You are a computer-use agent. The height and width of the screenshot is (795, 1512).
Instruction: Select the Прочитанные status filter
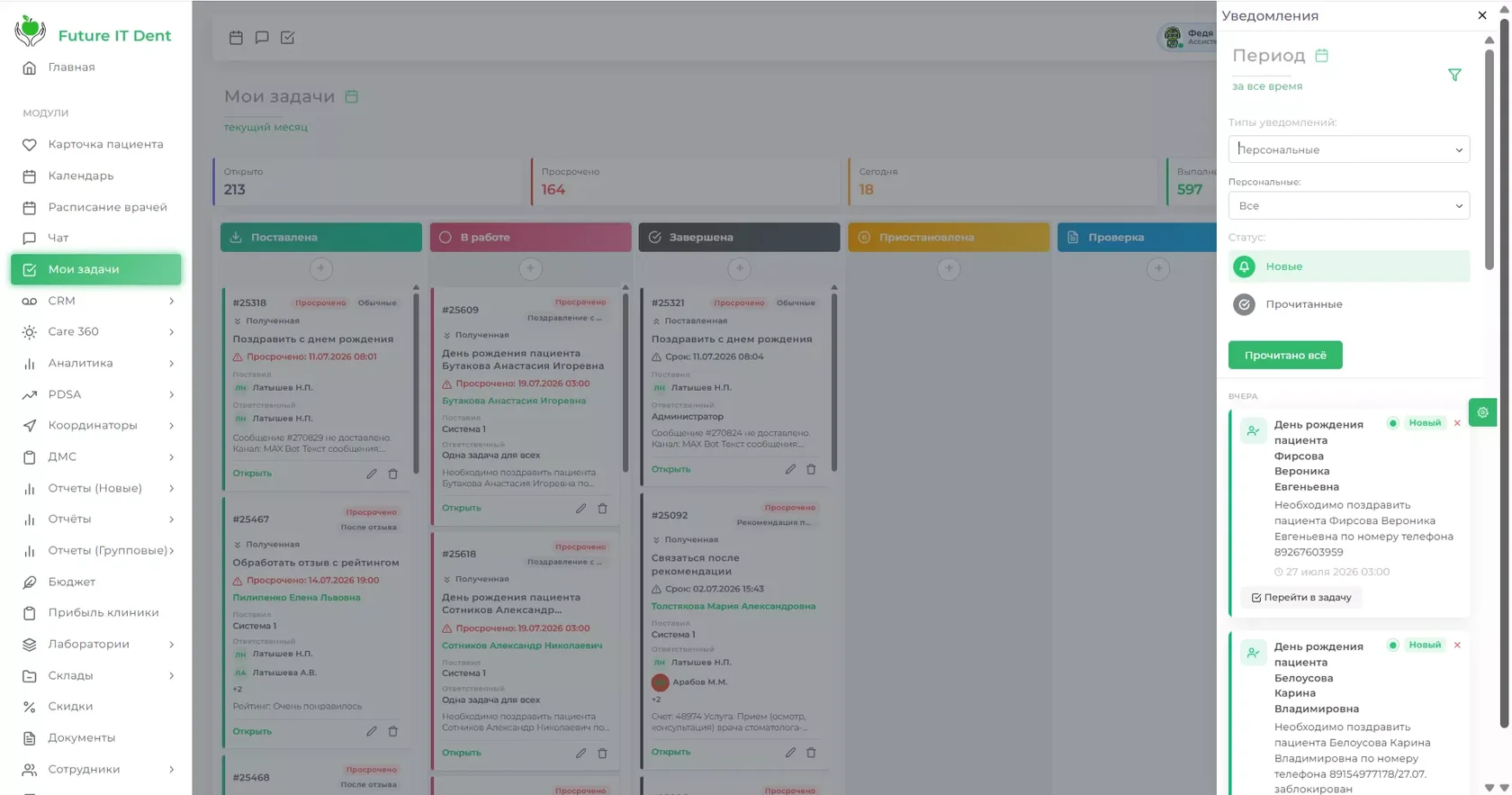(x=1348, y=304)
